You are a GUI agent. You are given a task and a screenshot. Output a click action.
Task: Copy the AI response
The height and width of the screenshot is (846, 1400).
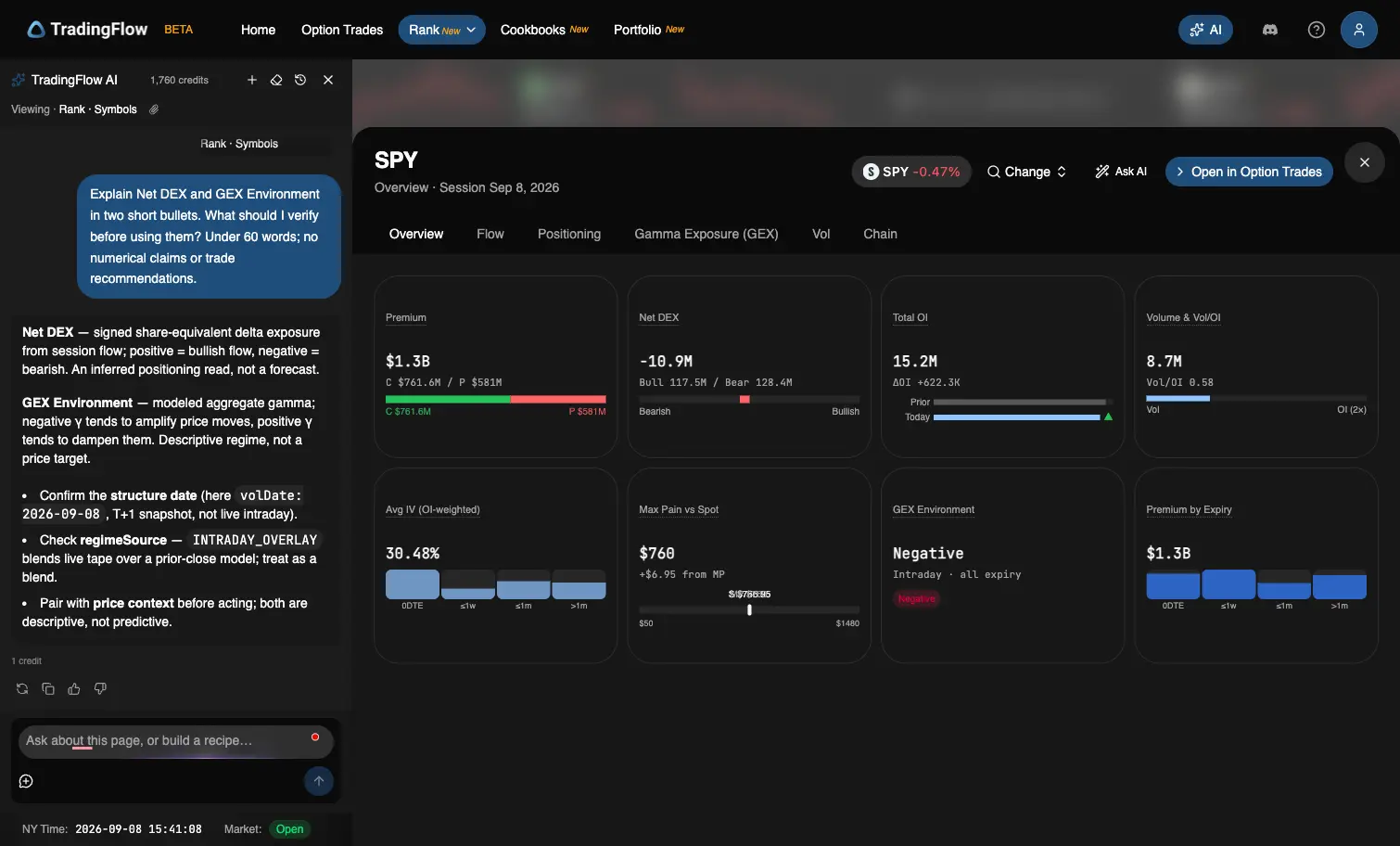48,688
